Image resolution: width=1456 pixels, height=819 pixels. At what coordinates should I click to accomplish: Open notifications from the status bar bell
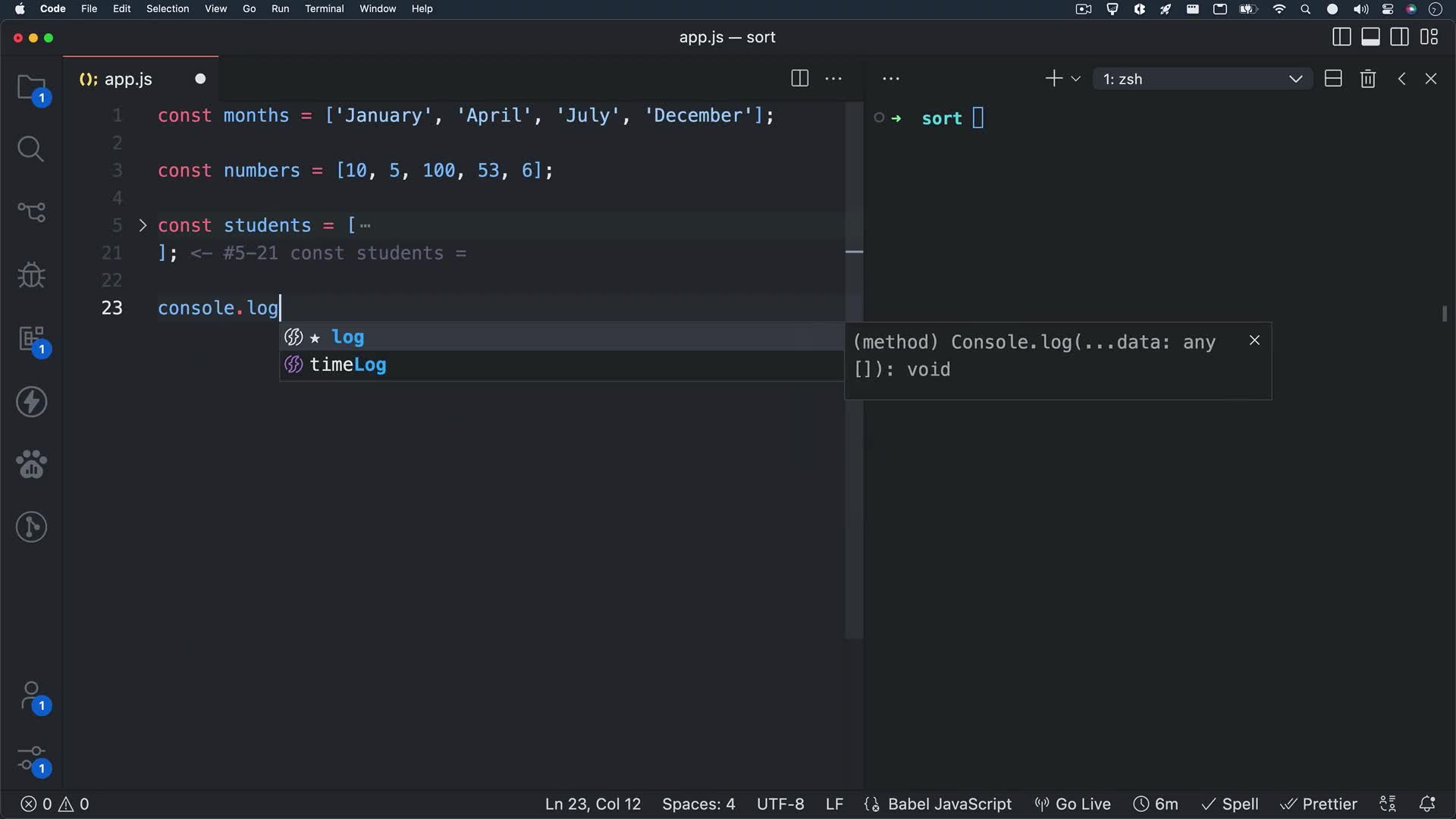pos(1429,804)
